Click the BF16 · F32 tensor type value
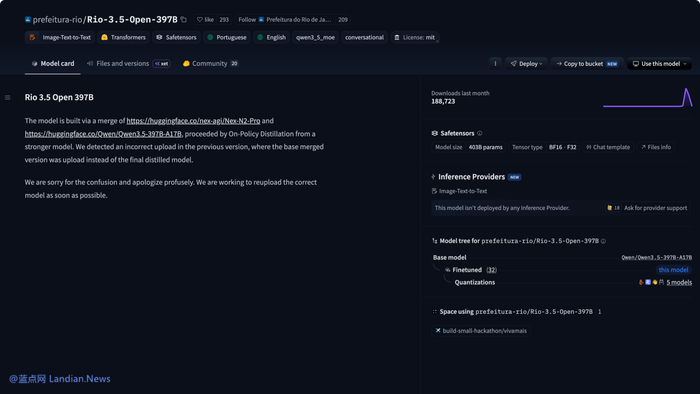Image resolution: width=700 pixels, height=394 pixels. [x=562, y=147]
